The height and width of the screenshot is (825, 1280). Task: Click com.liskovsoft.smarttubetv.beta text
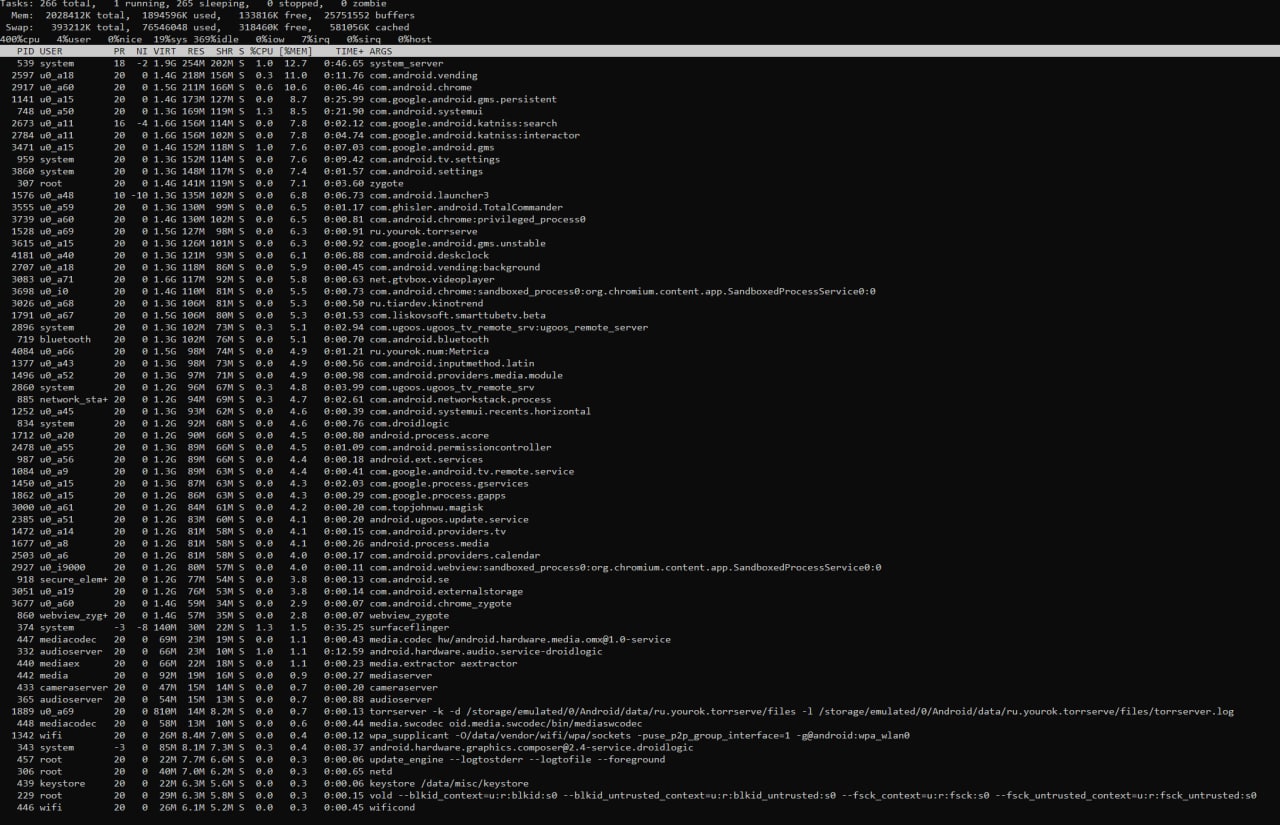pos(458,315)
